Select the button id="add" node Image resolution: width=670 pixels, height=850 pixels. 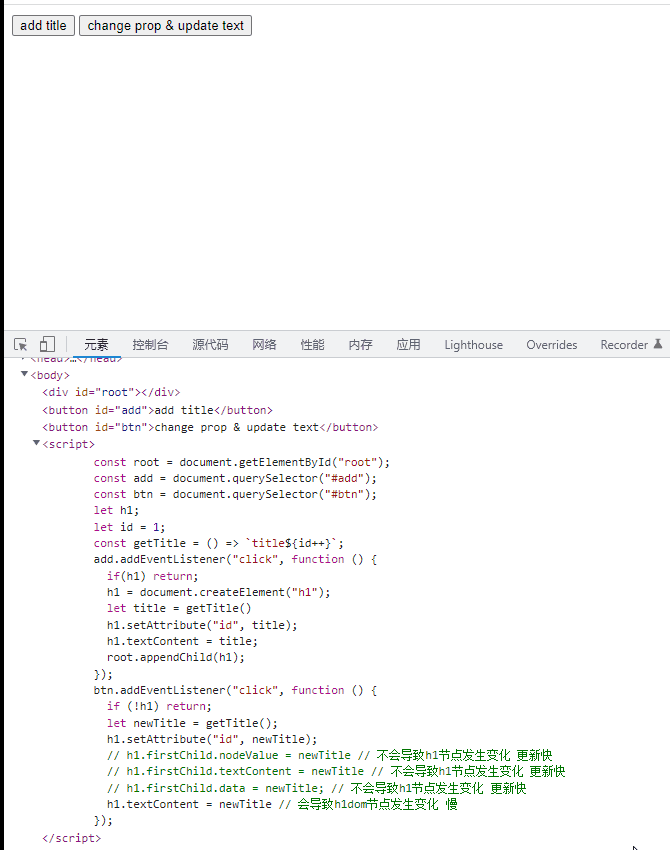click(x=157, y=410)
